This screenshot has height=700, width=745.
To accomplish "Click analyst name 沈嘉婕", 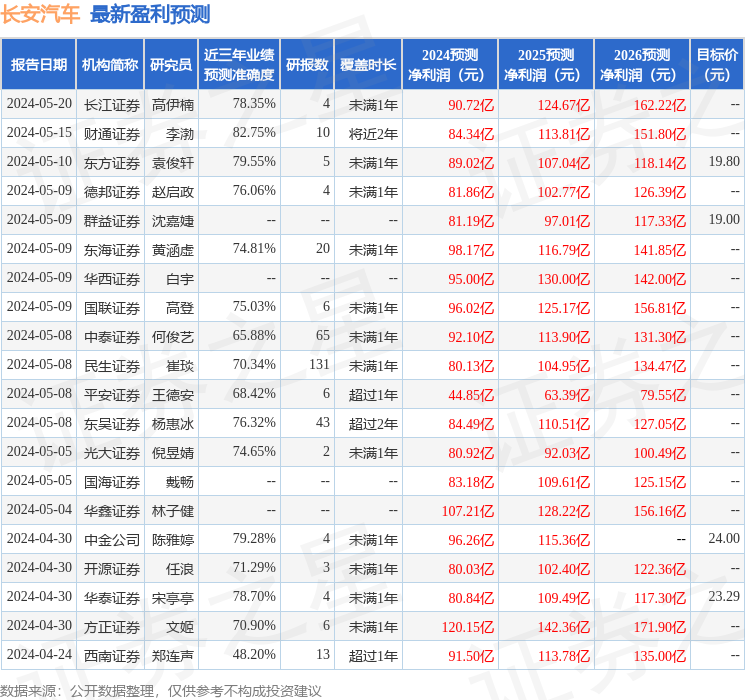I will (173, 221).
